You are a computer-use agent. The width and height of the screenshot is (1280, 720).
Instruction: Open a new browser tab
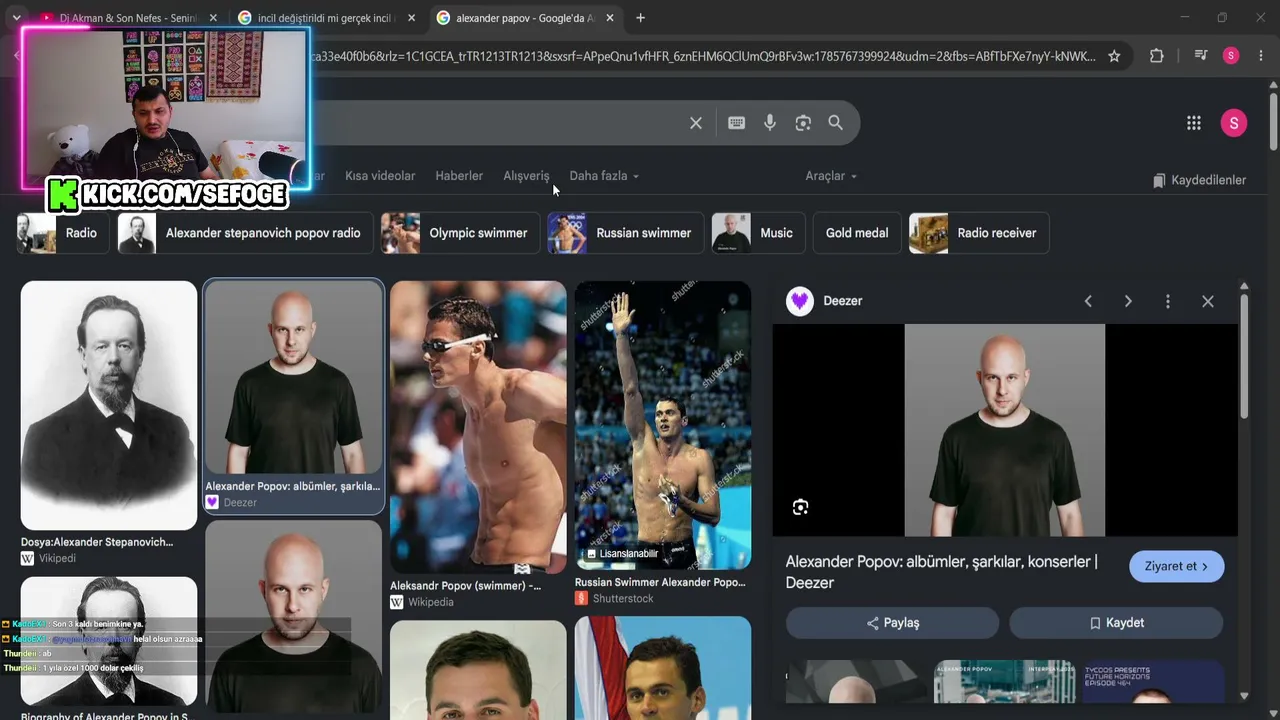(x=640, y=18)
